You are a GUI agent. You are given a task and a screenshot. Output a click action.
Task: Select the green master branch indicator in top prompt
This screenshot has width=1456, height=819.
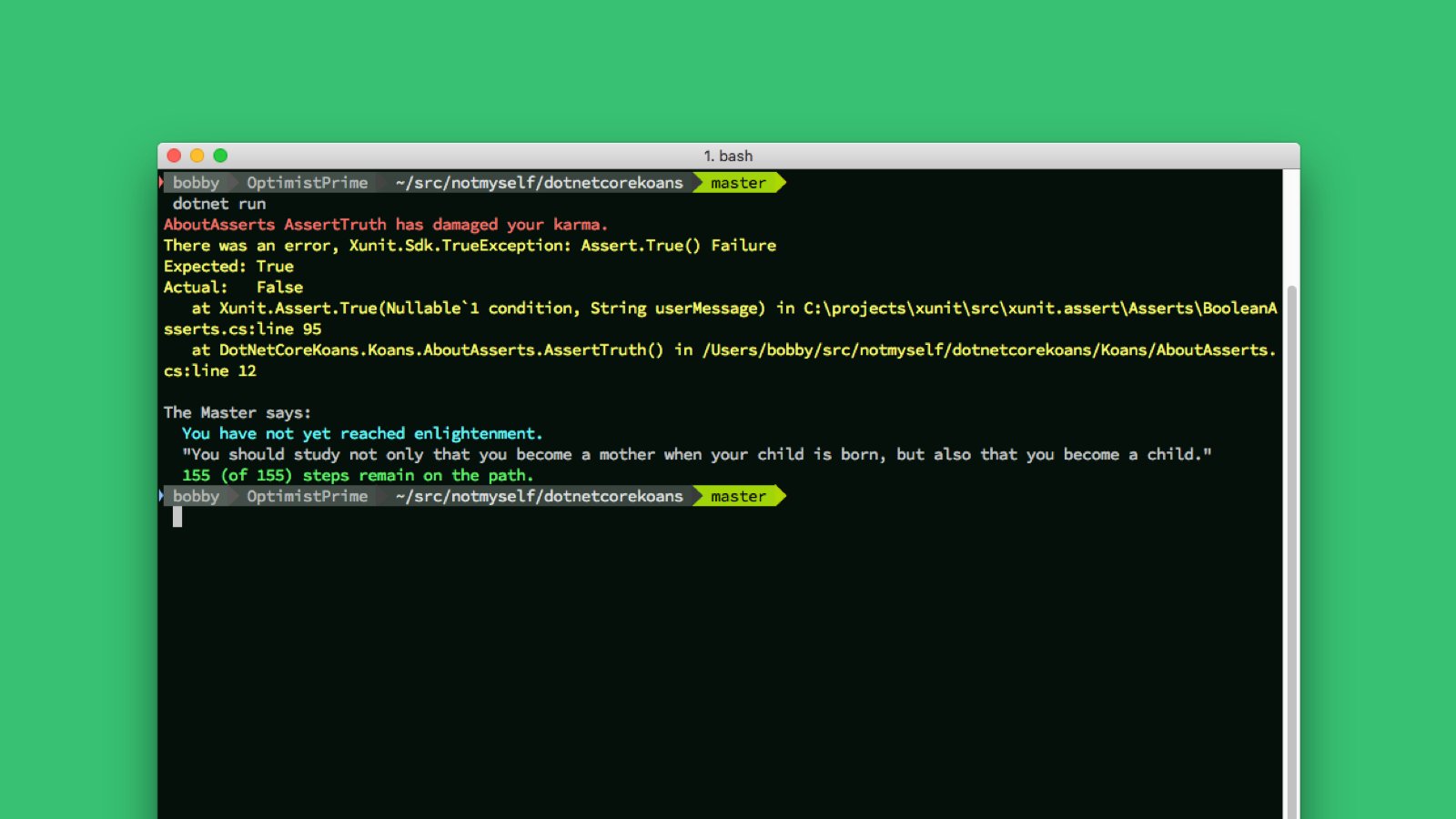click(x=738, y=183)
